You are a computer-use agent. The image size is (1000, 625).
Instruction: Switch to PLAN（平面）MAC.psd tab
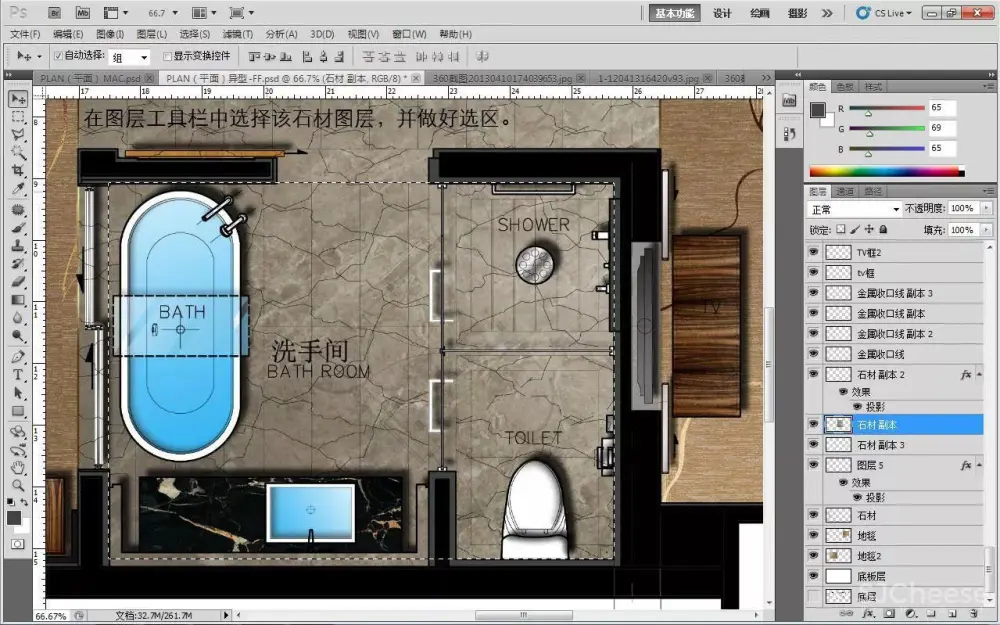(x=88, y=77)
